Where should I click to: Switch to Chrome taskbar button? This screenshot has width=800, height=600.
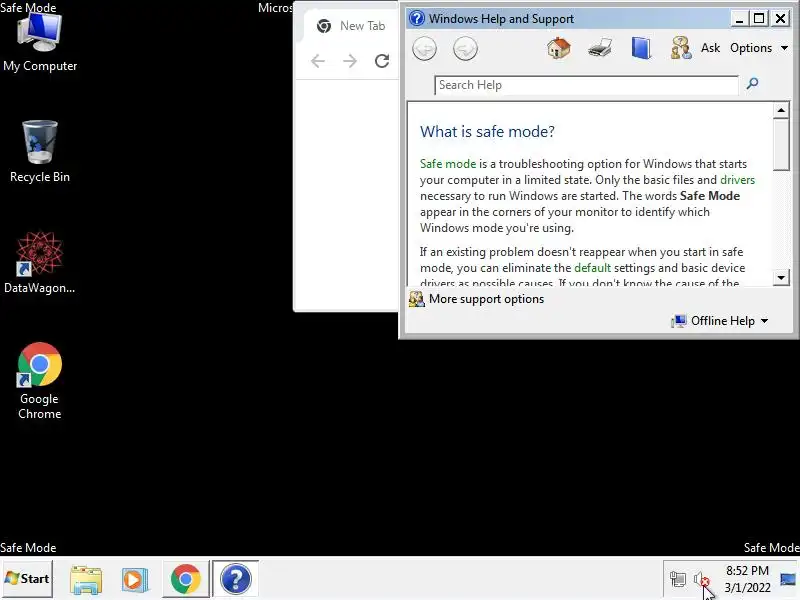pos(186,579)
